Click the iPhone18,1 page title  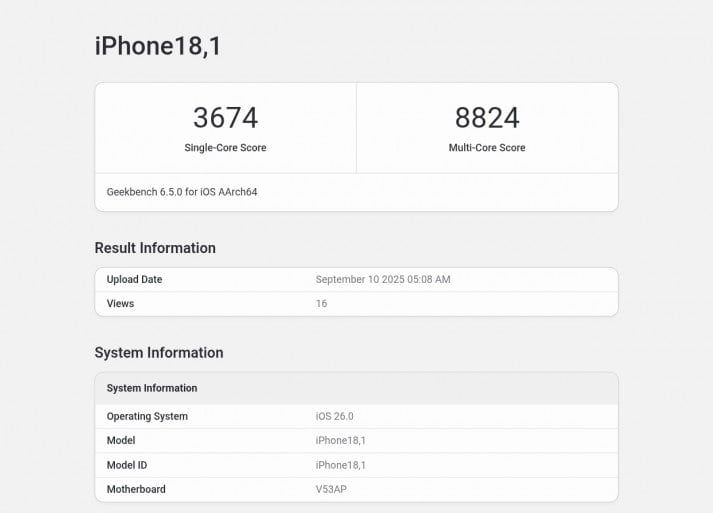pyautogui.click(x=158, y=46)
